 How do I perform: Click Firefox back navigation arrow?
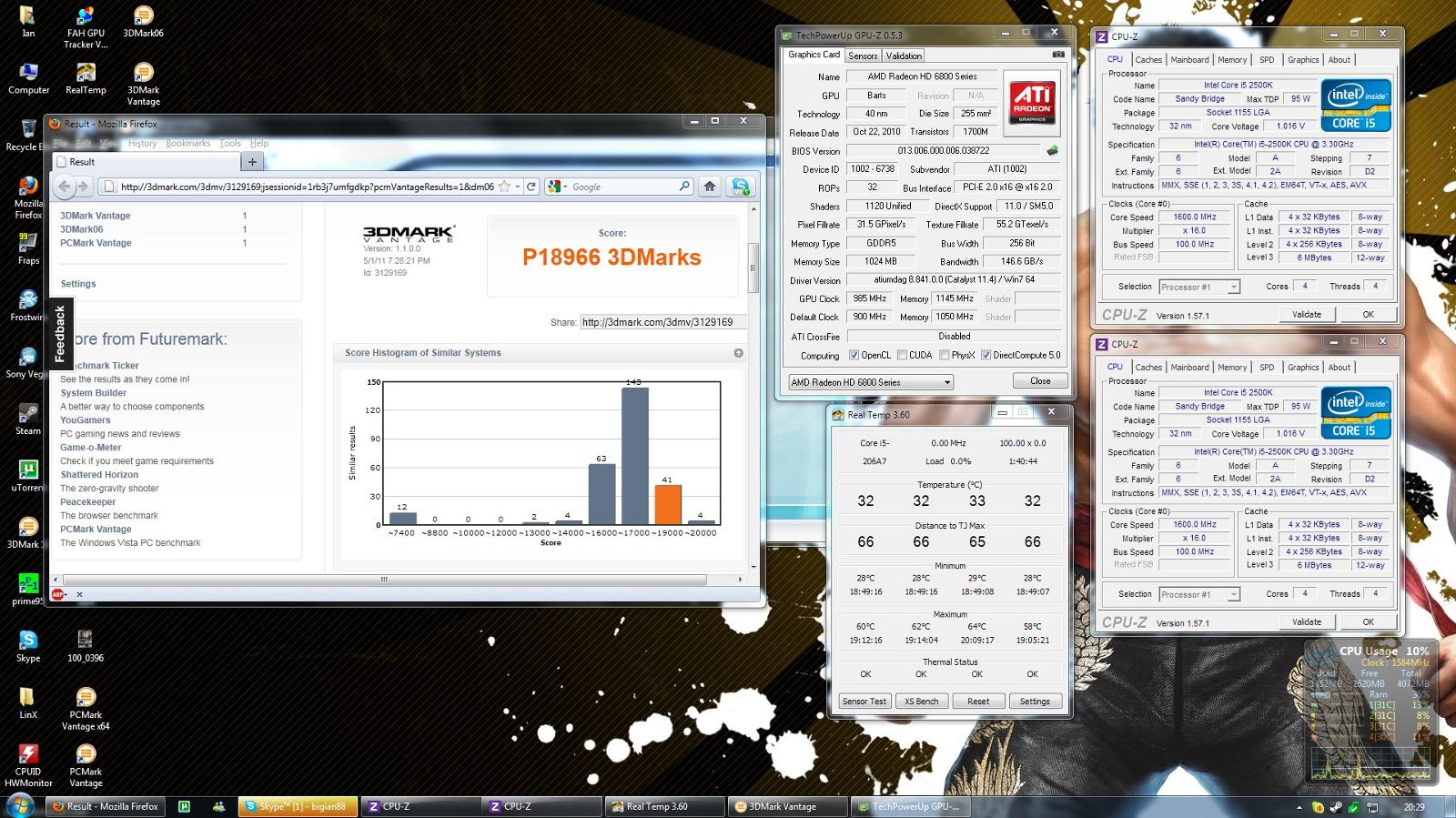click(x=64, y=187)
